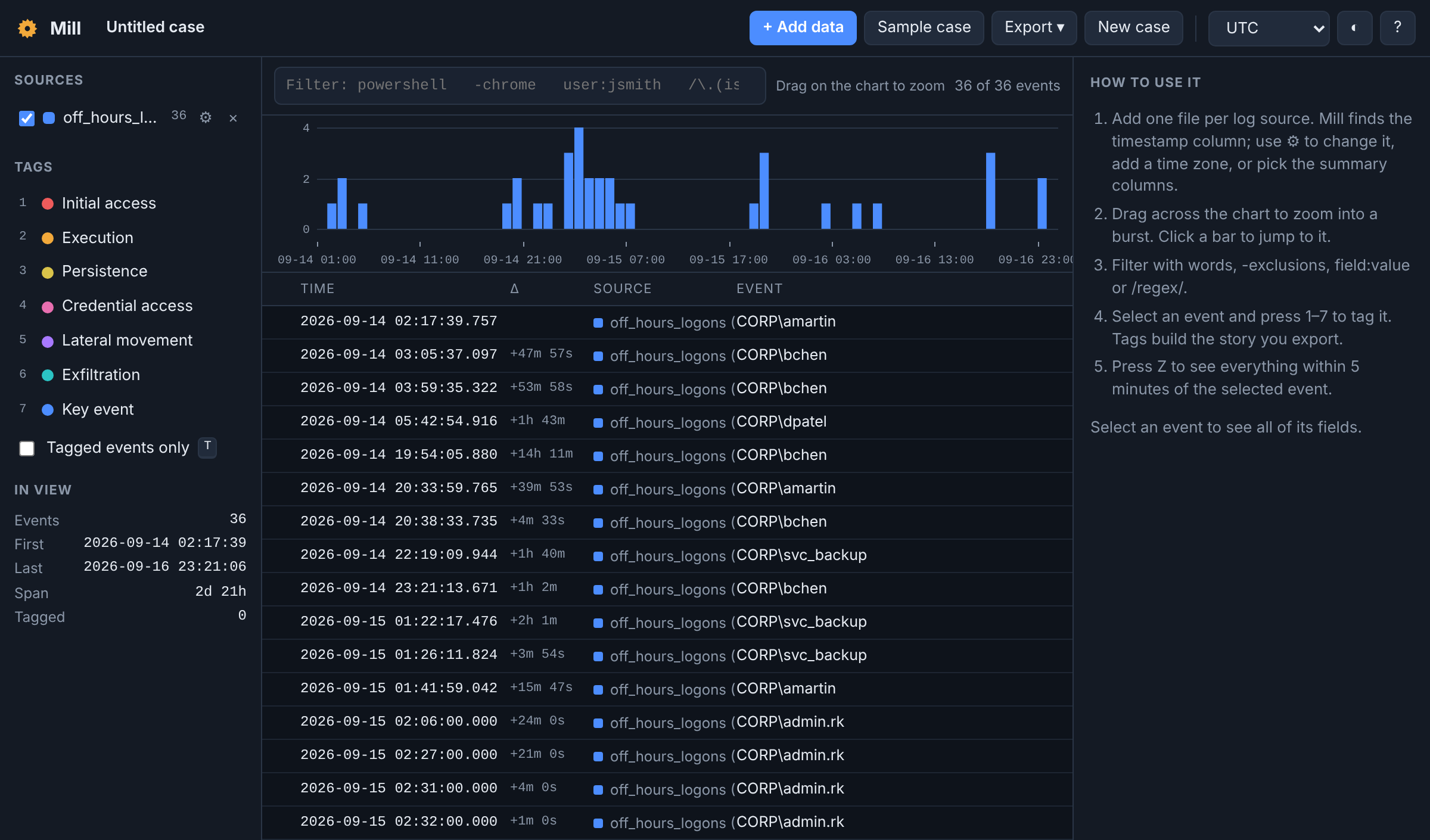Click the source blue square in amartin 02:17 row

598,323
